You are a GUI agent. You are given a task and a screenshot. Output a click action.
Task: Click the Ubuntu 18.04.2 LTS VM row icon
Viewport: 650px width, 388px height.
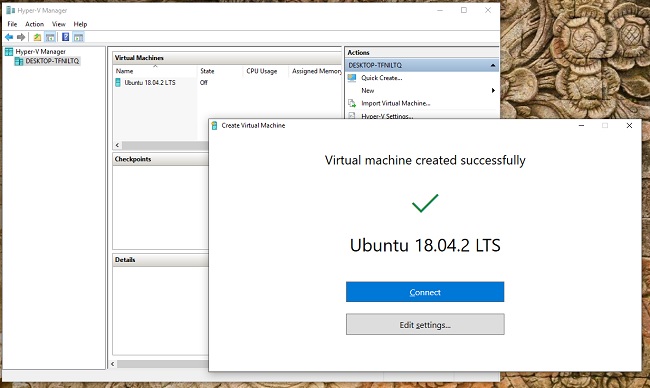118,82
